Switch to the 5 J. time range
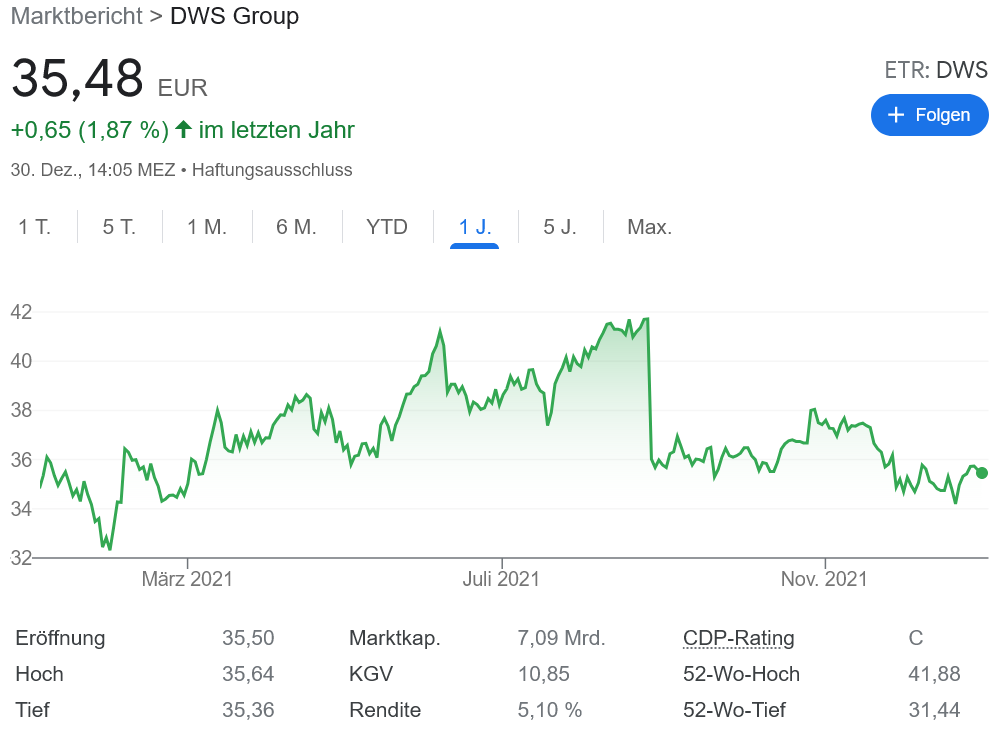This screenshot has height=731, width=1005. click(561, 227)
